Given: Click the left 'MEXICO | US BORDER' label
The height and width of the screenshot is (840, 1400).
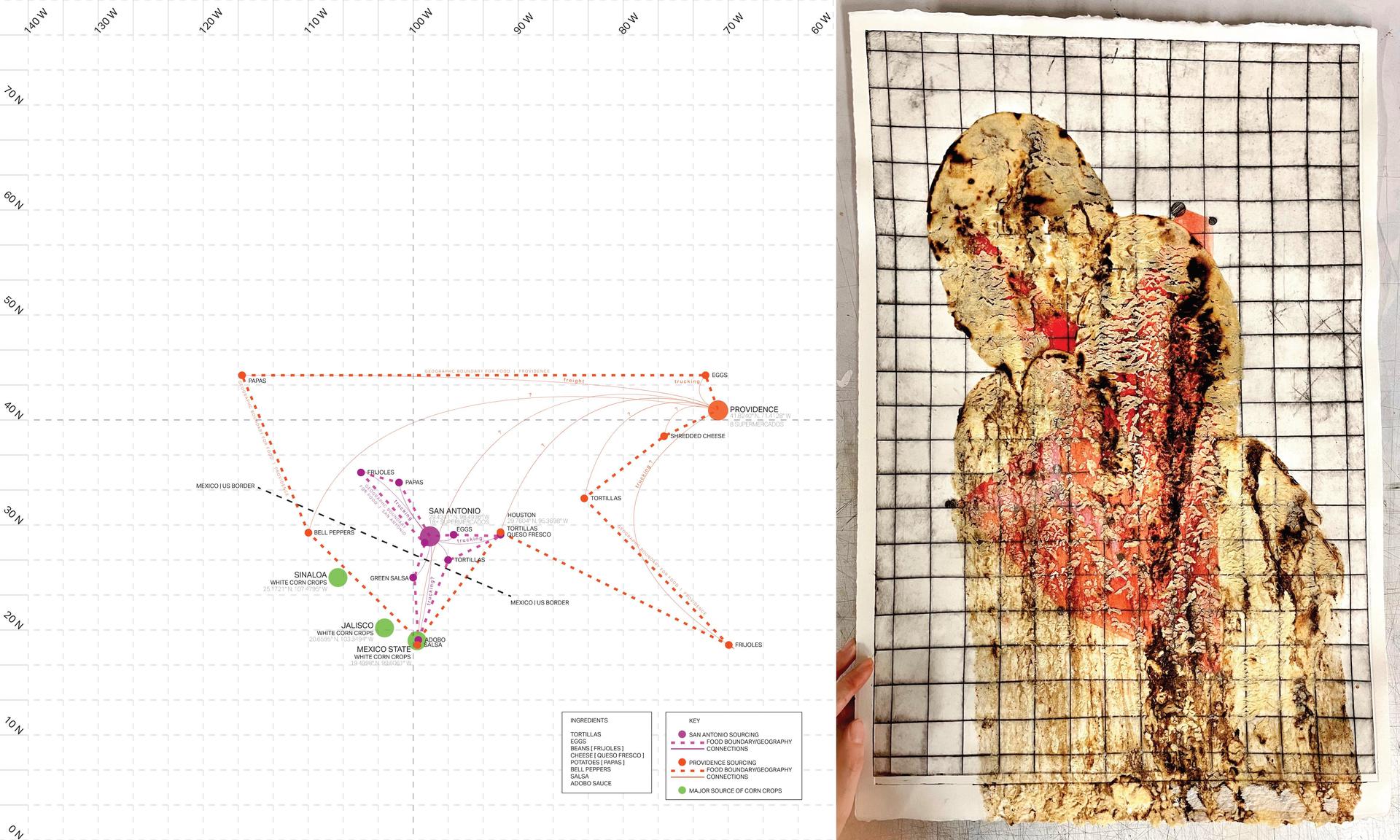Looking at the screenshot, I should tap(225, 486).
